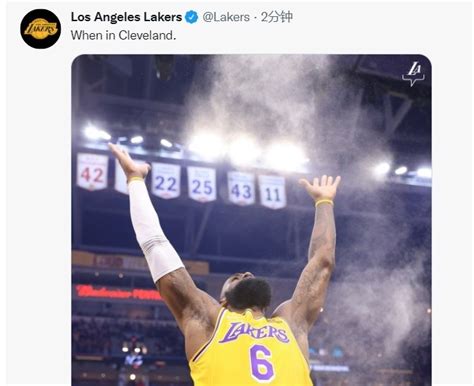
Task: Click the number 22 banner in photo
Action: [x=166, y=181]
